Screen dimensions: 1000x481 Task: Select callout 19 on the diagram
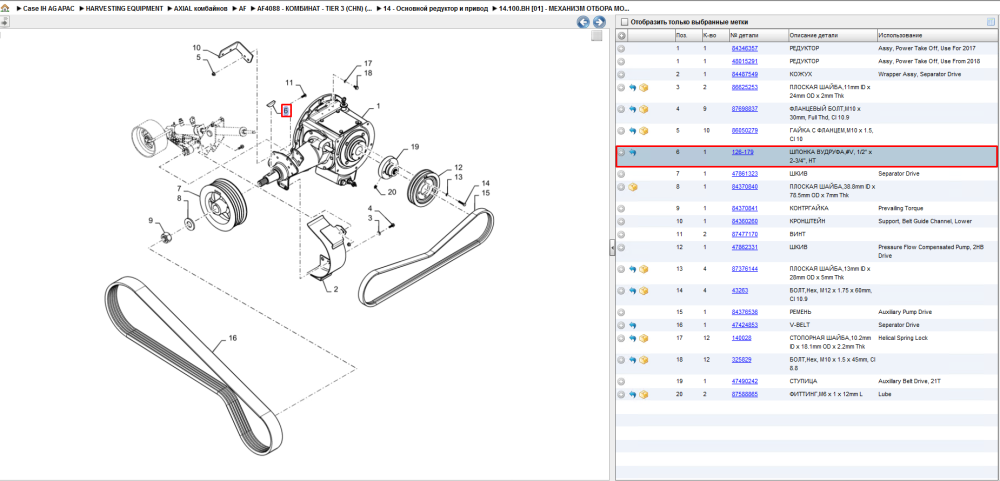click(x=415, y=146)
